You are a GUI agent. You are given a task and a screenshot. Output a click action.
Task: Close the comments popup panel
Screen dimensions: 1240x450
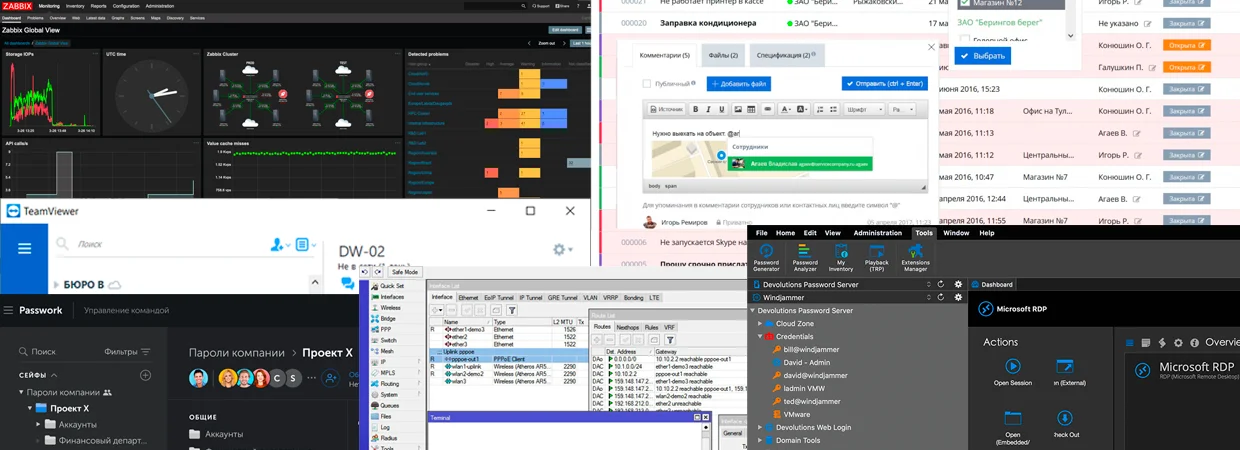pos(932,47)
